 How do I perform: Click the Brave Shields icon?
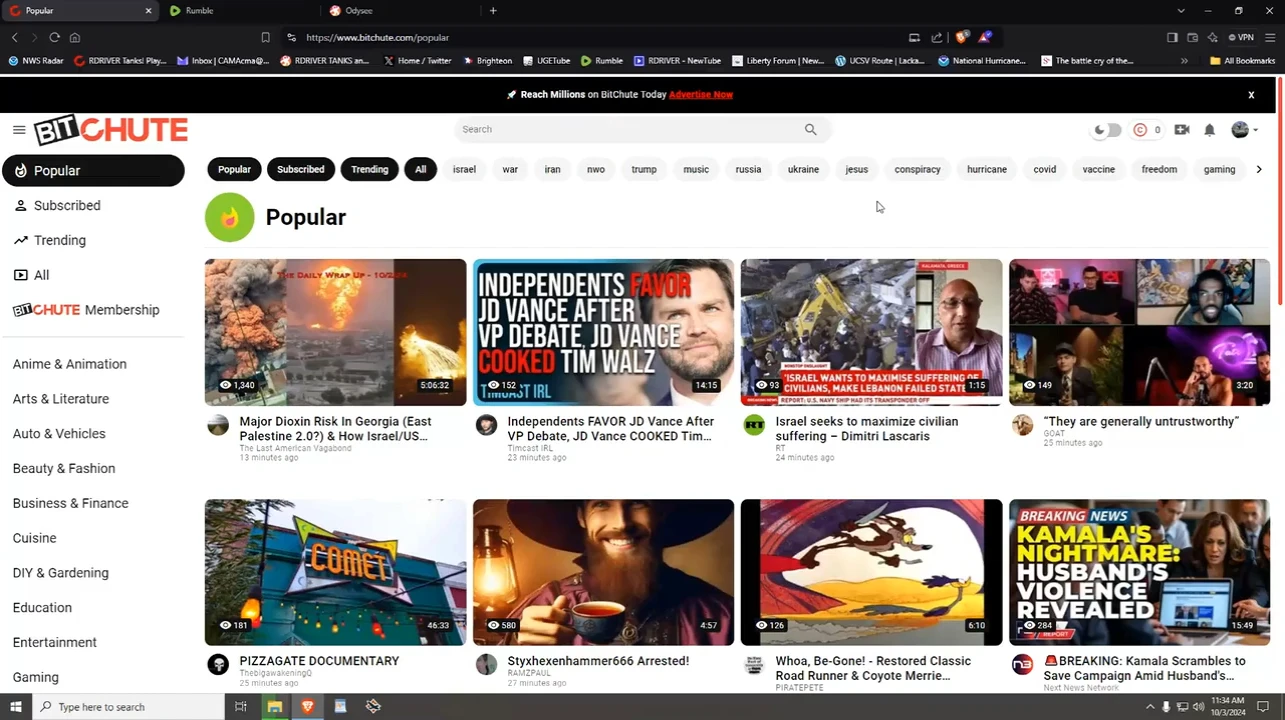(962, 37)
